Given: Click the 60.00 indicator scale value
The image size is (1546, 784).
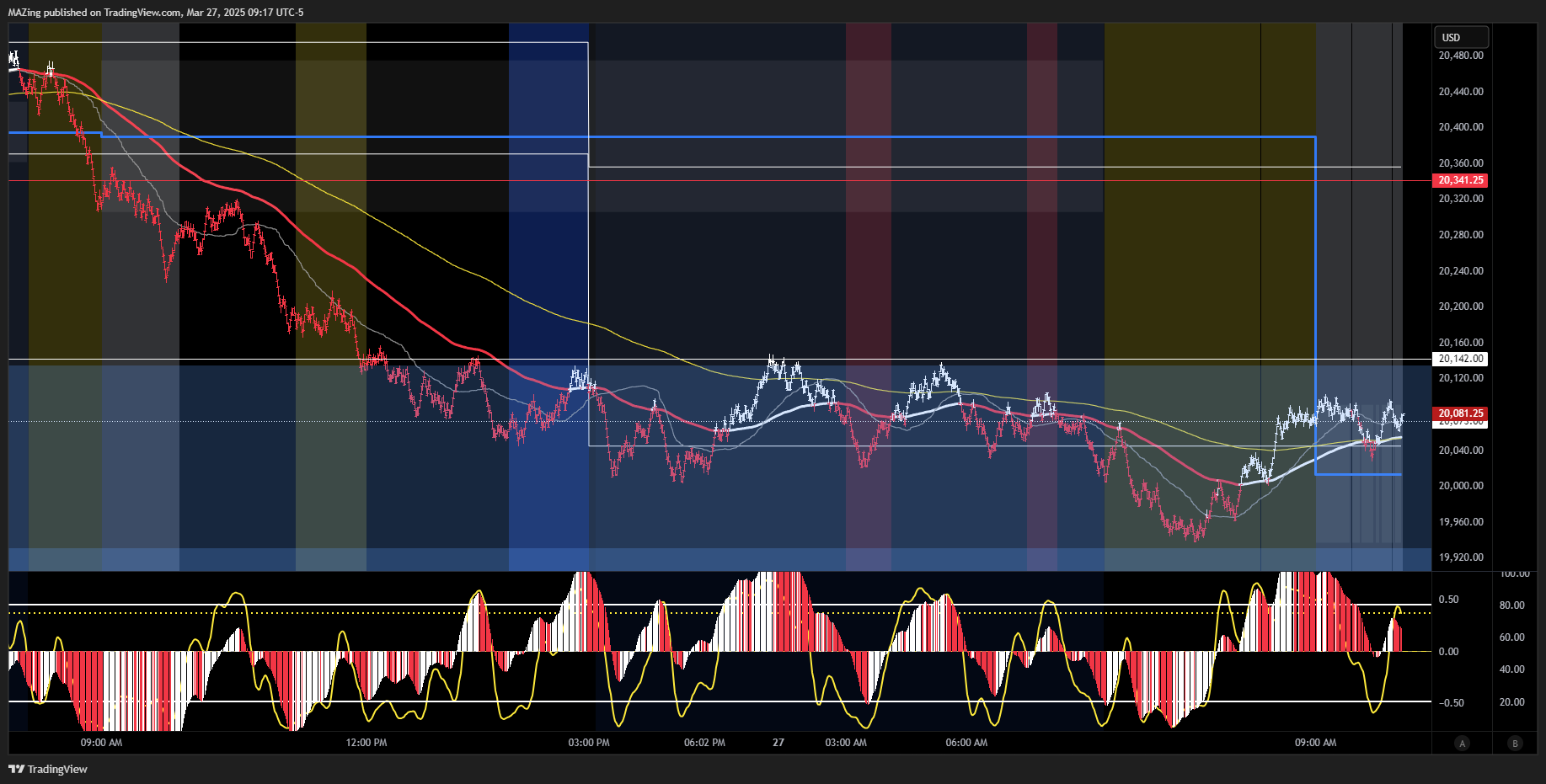Looking at the screenshot, I should pos(1511,637).
